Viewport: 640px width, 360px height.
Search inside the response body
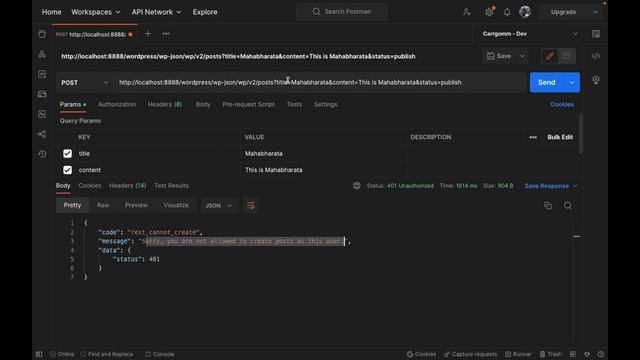pyautogui.click(x=568, y=206)
